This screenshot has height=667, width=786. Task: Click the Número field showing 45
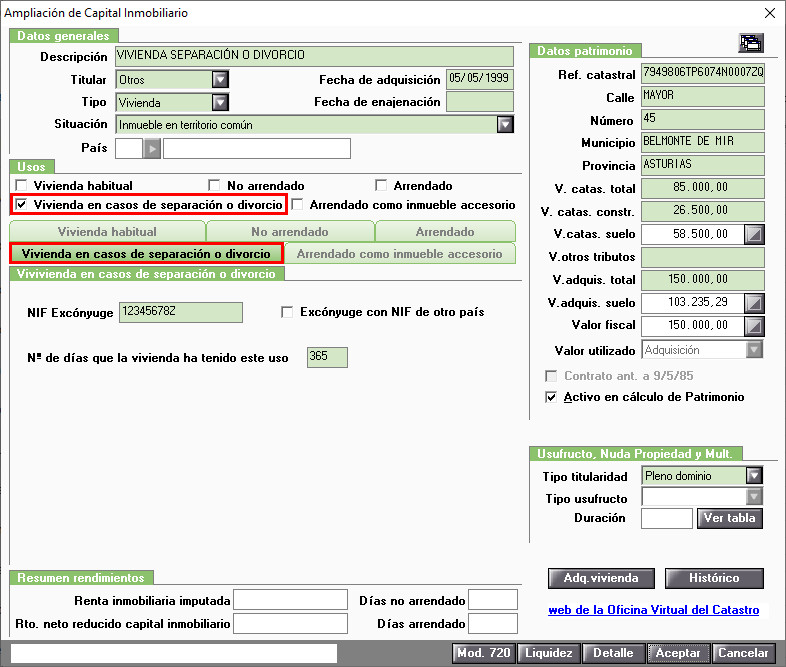point(703,119)
